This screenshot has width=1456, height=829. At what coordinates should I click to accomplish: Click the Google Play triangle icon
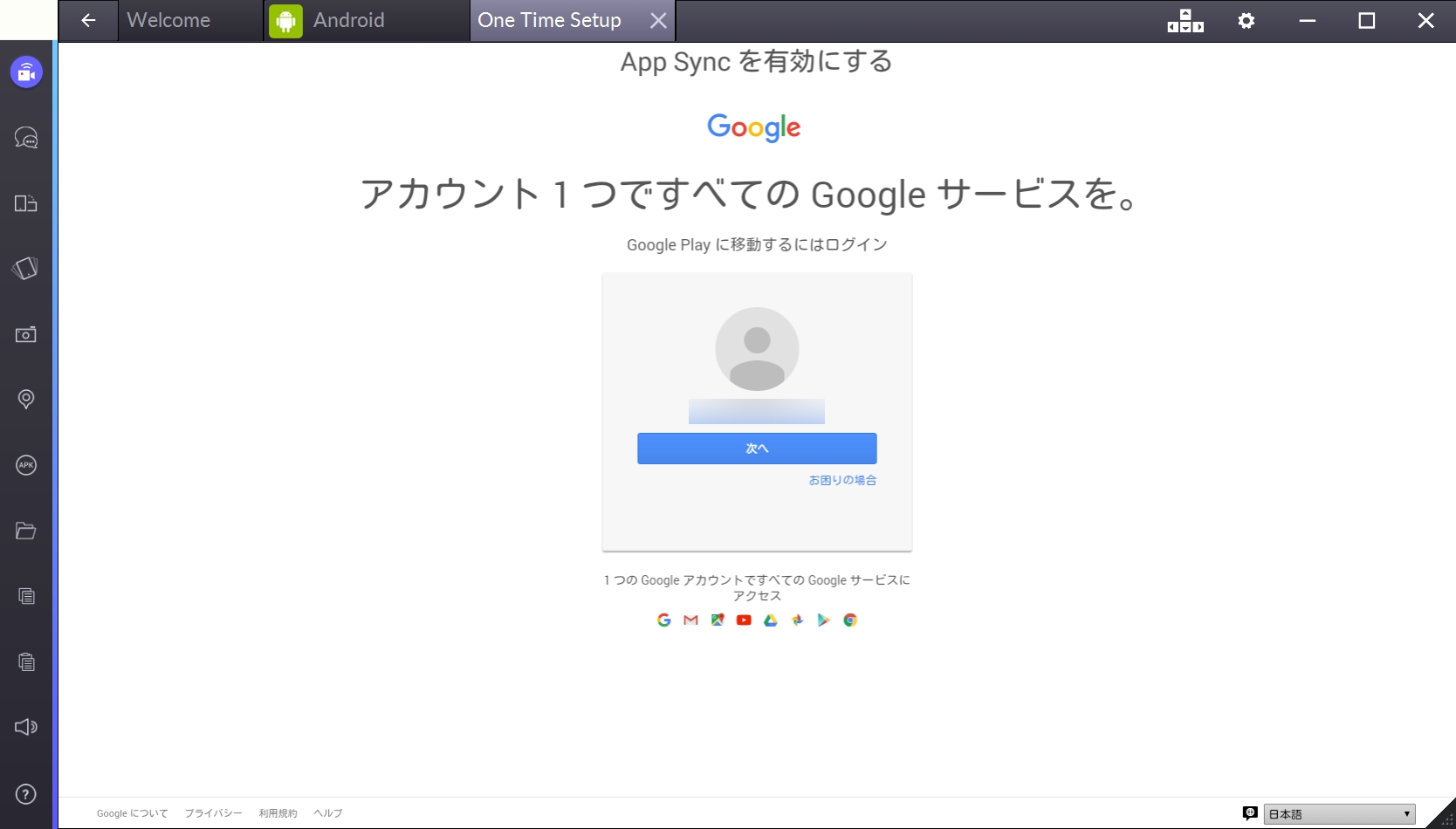pyautogui.click(x=823, y=620)
